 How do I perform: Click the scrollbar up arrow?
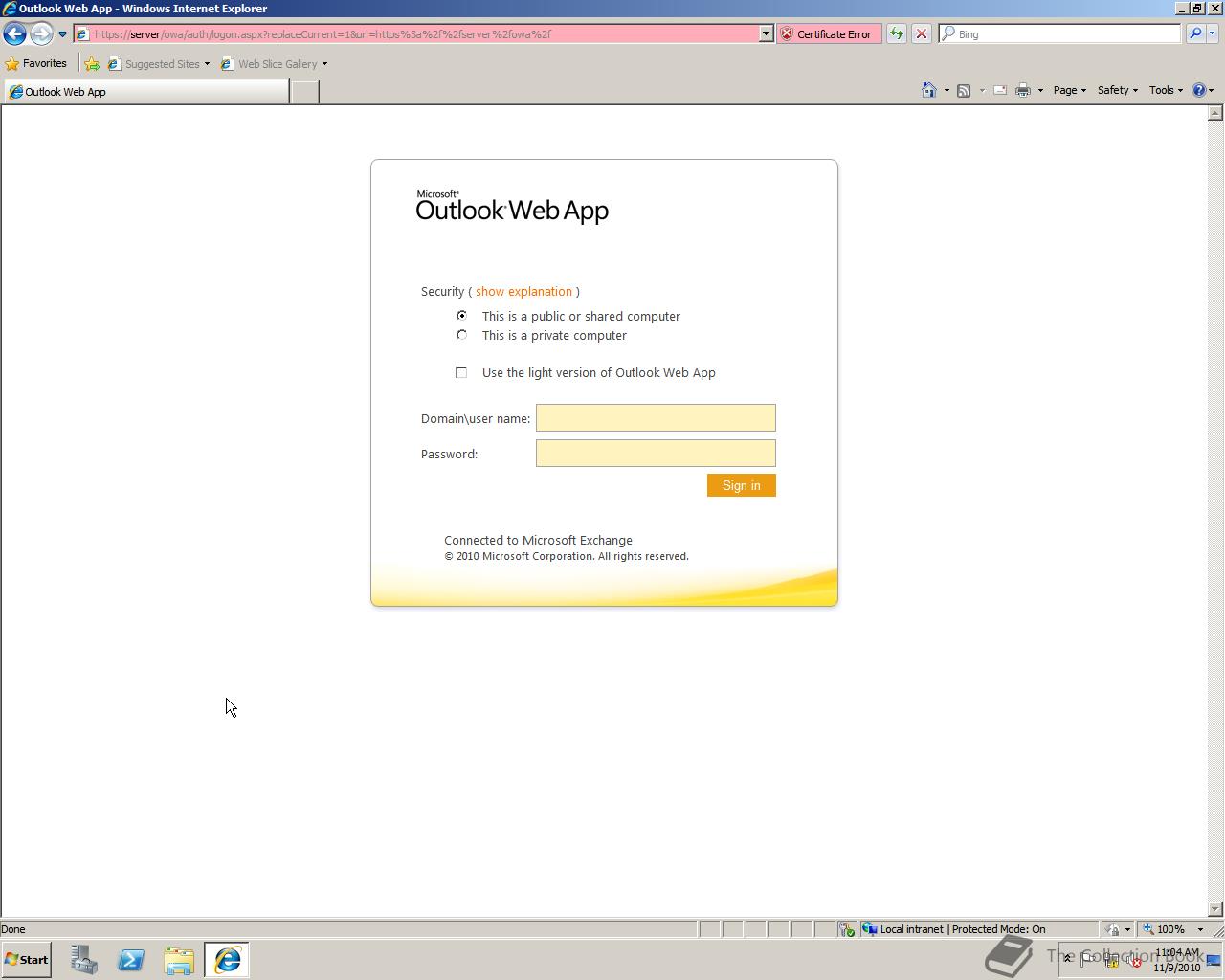pyautogui.click(x=1215, y=113)
